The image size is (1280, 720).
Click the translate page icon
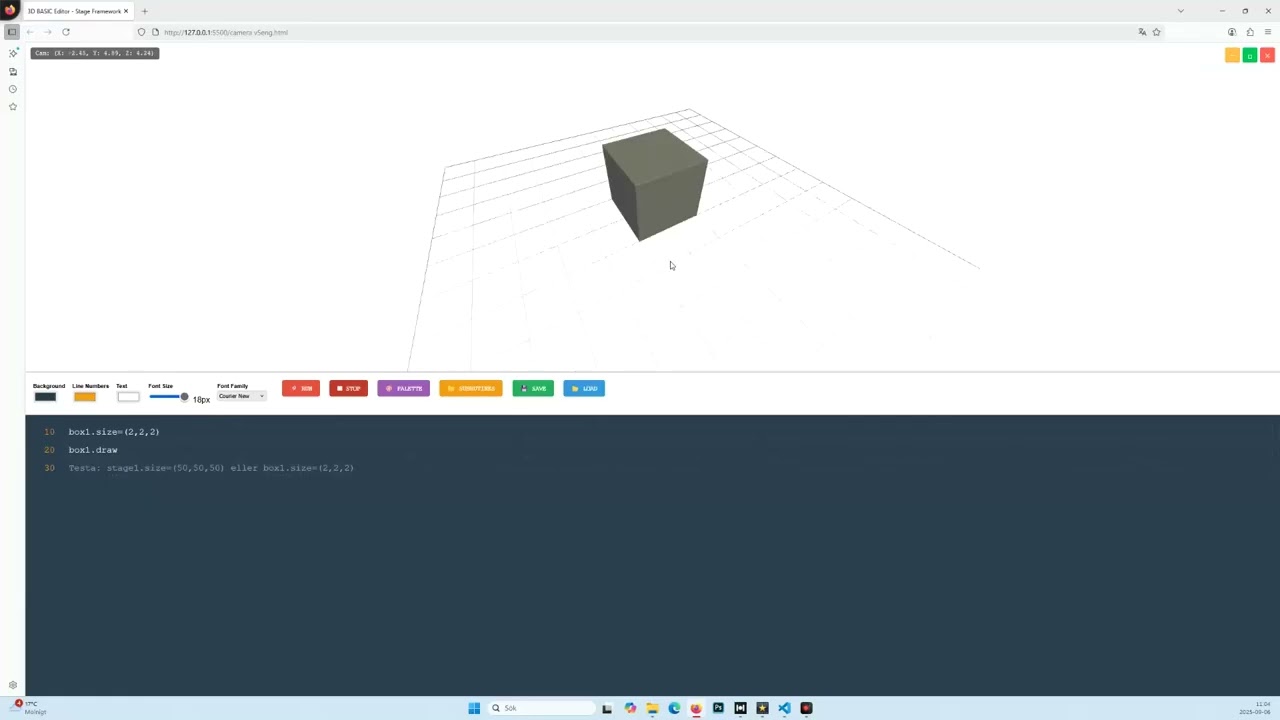tap(1142, 32)
